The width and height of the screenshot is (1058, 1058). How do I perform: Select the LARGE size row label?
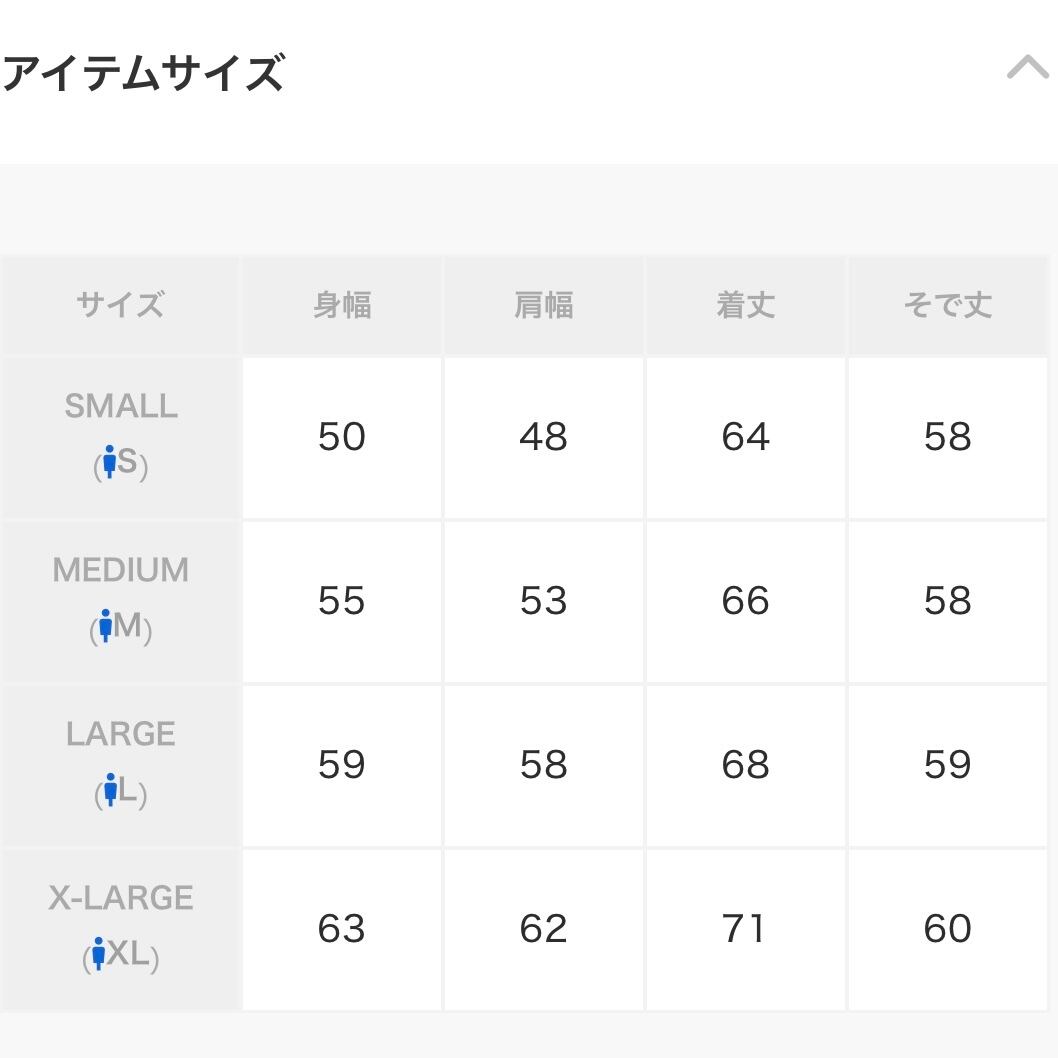coord(121,734)
